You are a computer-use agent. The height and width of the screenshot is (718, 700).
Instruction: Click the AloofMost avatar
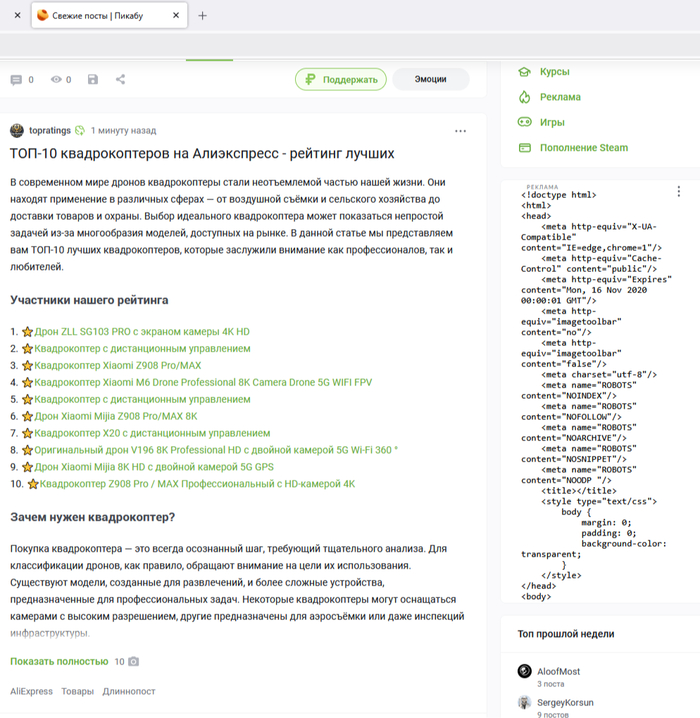pyautogui.click(x=524, y=671)
